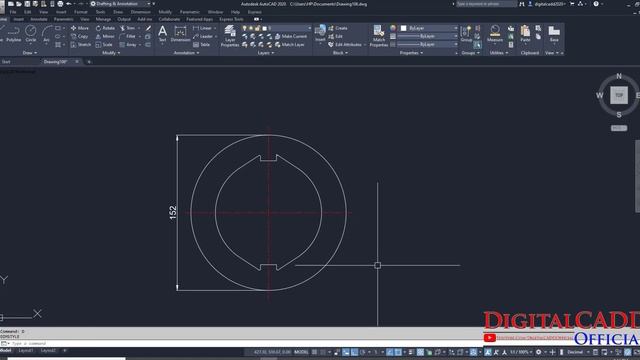Click the Print icon in quick access toolbar
The image size is (640, 360).
point(60,4)
